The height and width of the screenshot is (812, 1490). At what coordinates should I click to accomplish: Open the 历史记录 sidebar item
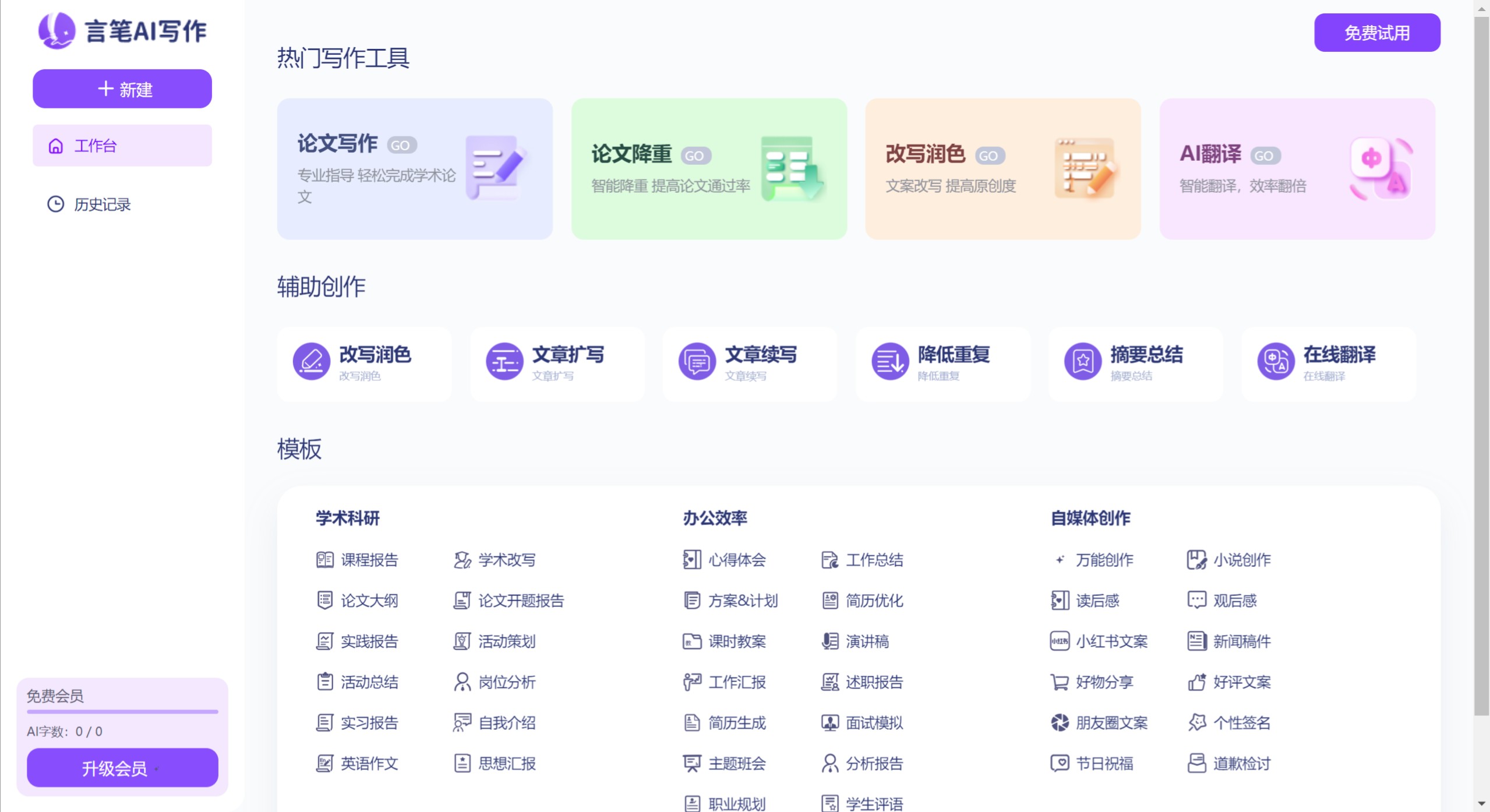click(x=102, y=204)
